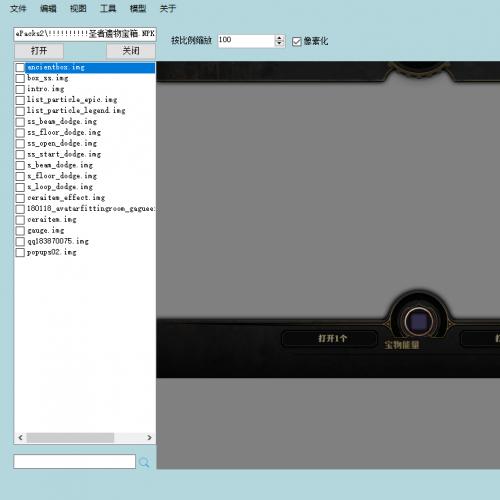Viewport: 500px width, 500px height.
Task: Click the 打开 button
Action: (39, 51)
